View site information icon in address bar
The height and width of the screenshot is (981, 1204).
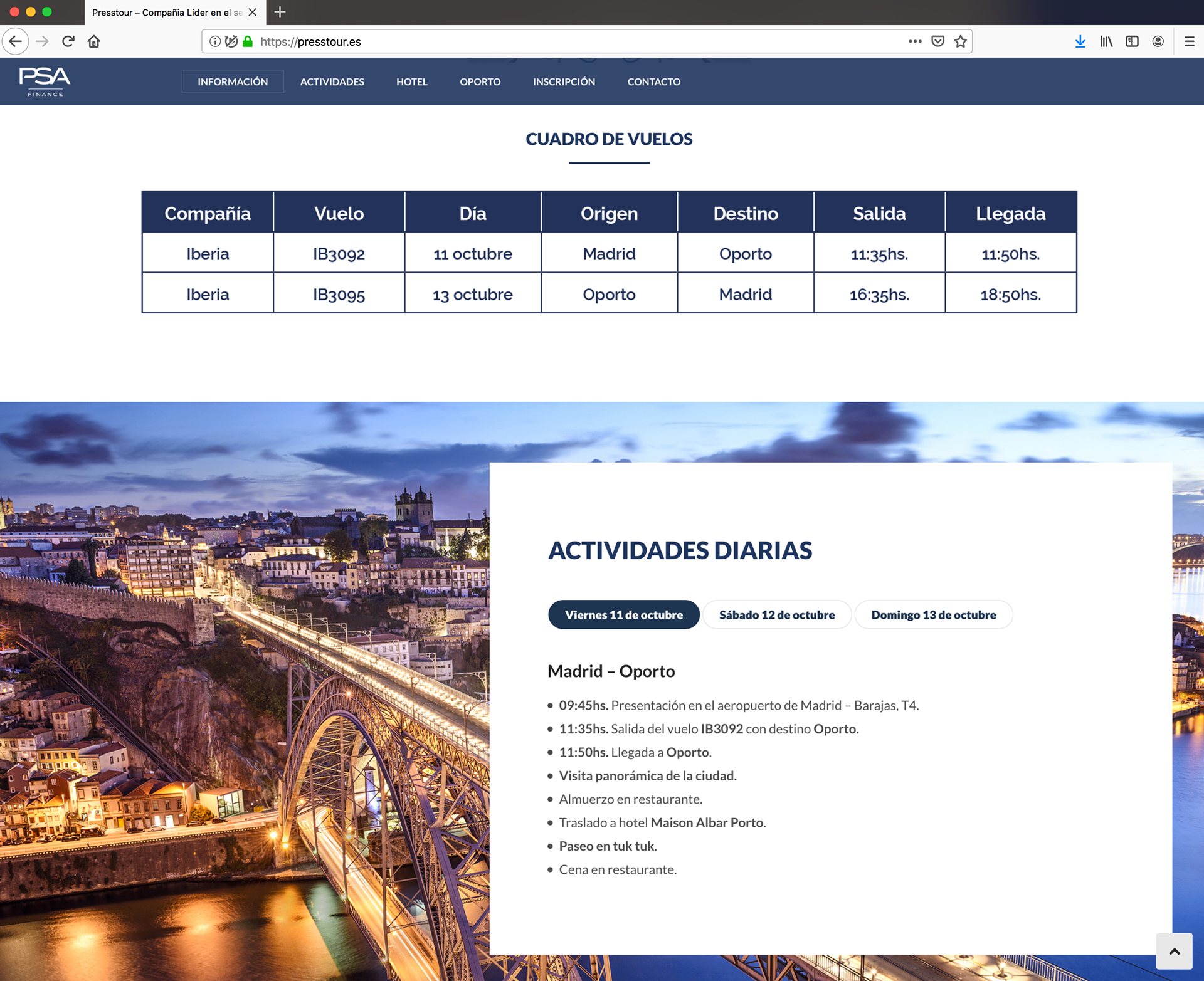215,41
